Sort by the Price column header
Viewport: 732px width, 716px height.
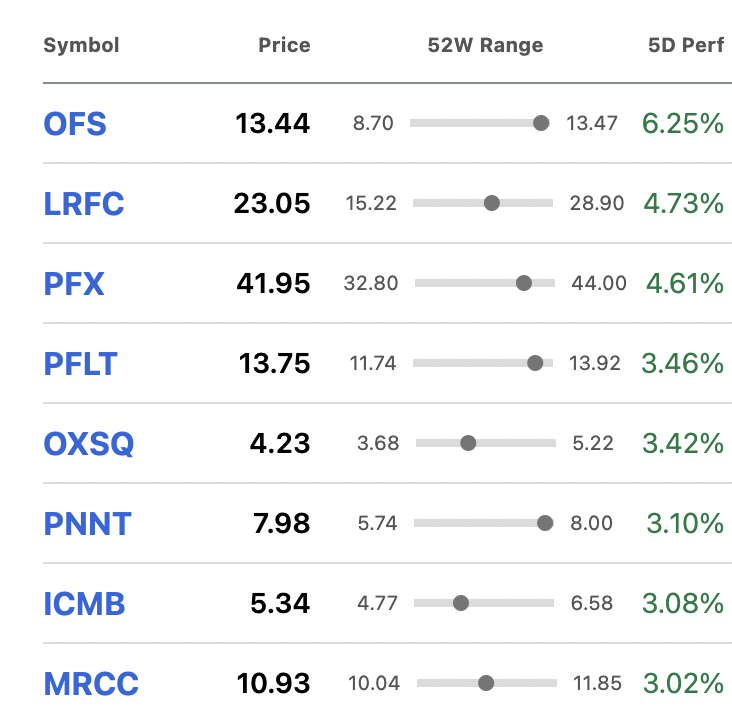pyautogui.click(x=284, y=45)
